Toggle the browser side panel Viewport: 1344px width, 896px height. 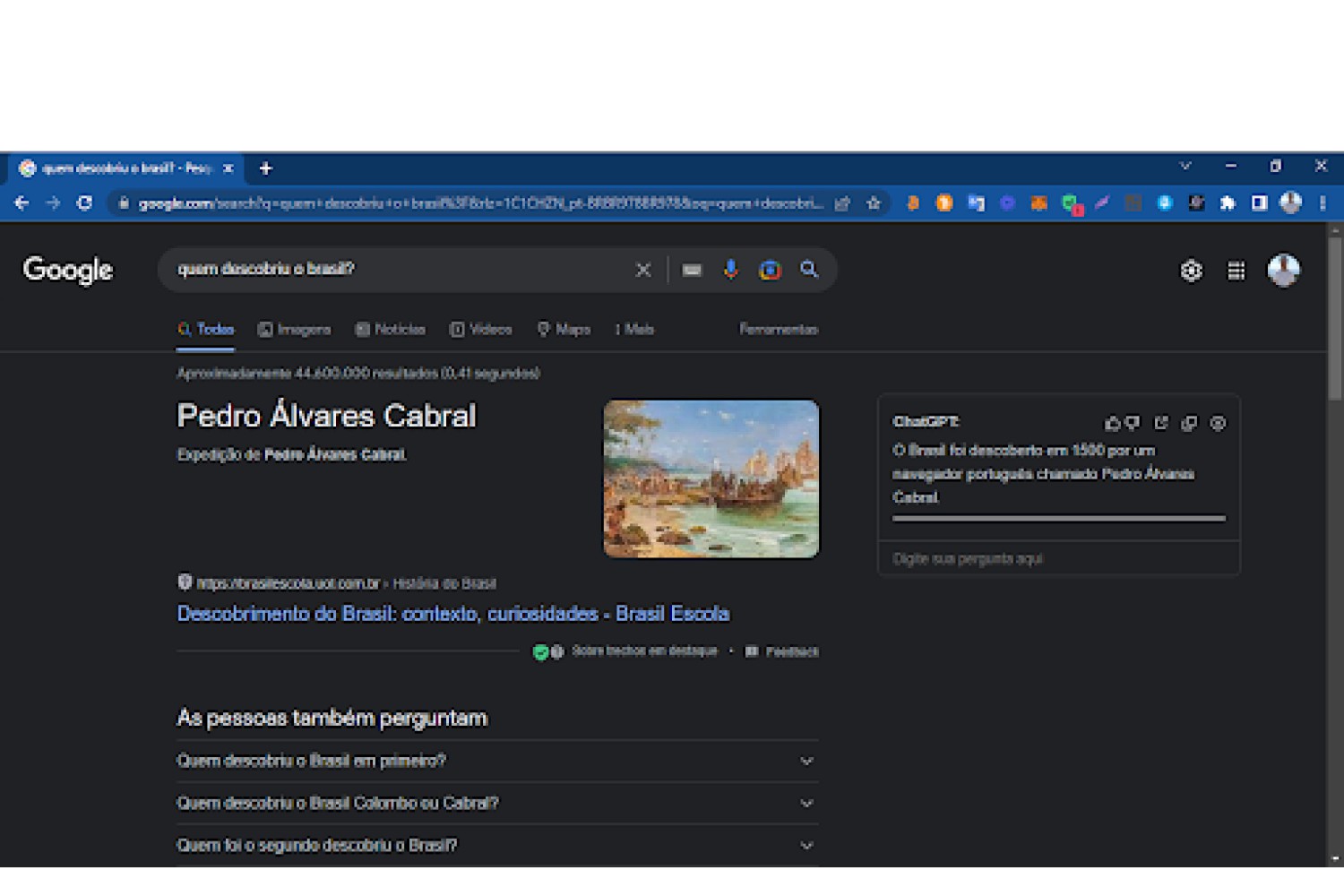1259,203
